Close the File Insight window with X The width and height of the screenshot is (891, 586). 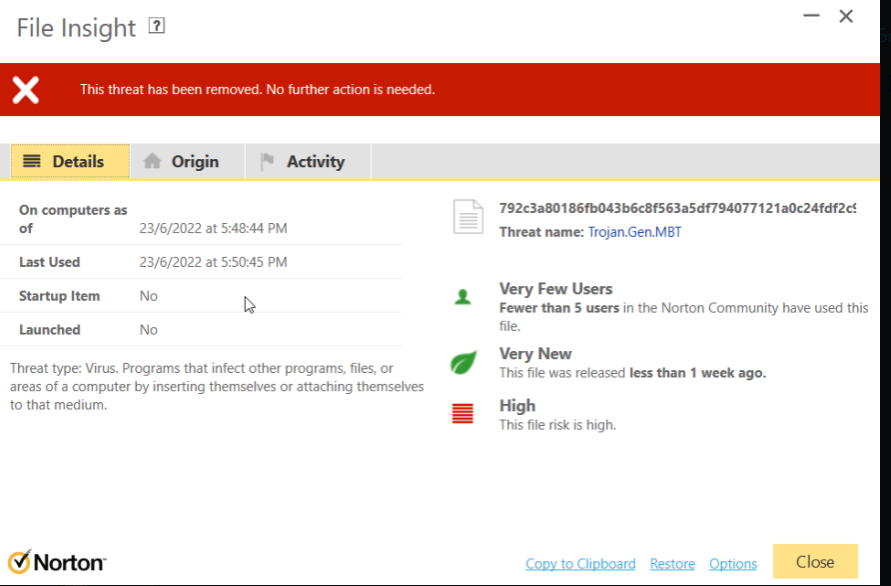[x=846, y=16]
